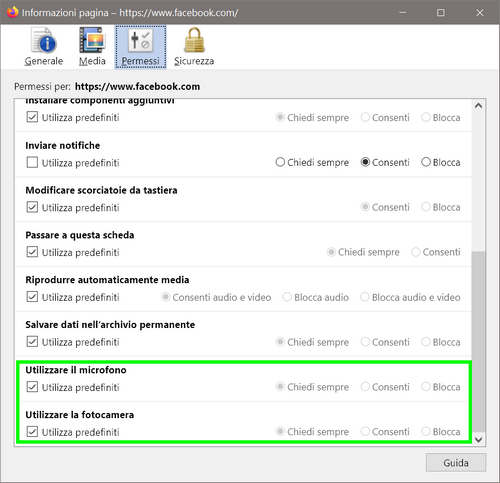Uncheck Utilizza predefiniti under Installare componenti aggiuntivi
Image resolution: width=500 pixels, height=483 pixels.
pyautogui.click(x=32, y=117)
